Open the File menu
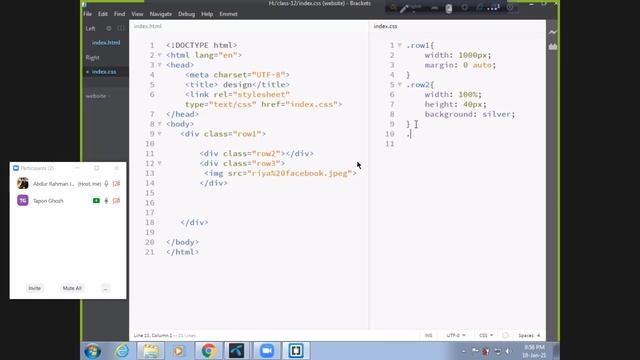This screenshot has height=360, width=640. 88,14
